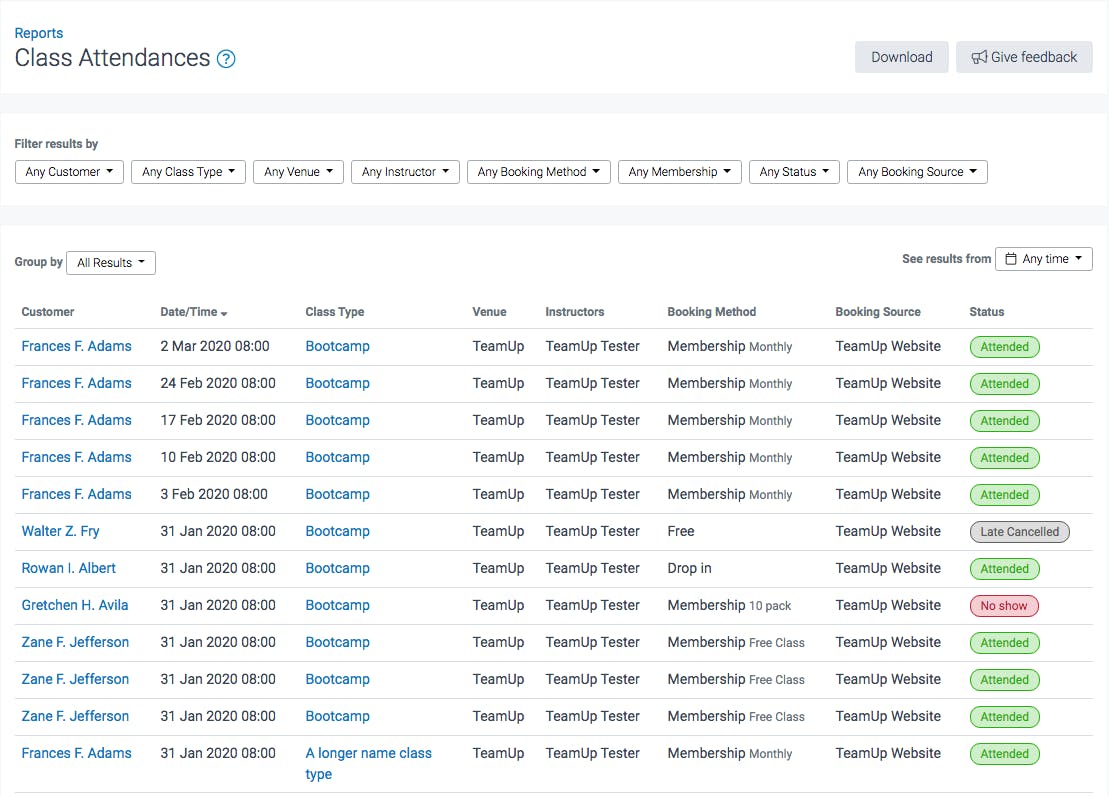1109x796 pixels.
Task: Open the Any Membership filter dropdown
Action: pos(679,171)
